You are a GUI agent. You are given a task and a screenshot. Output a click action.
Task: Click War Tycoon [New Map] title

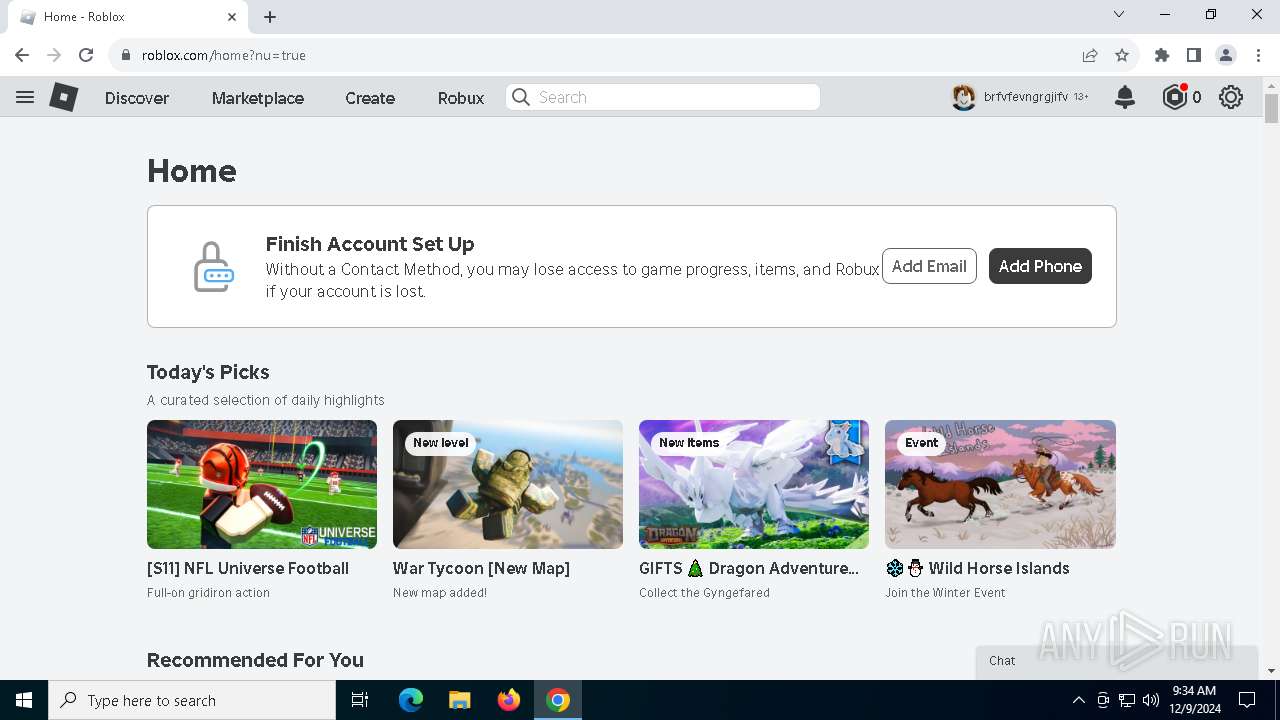click(481, 568)
